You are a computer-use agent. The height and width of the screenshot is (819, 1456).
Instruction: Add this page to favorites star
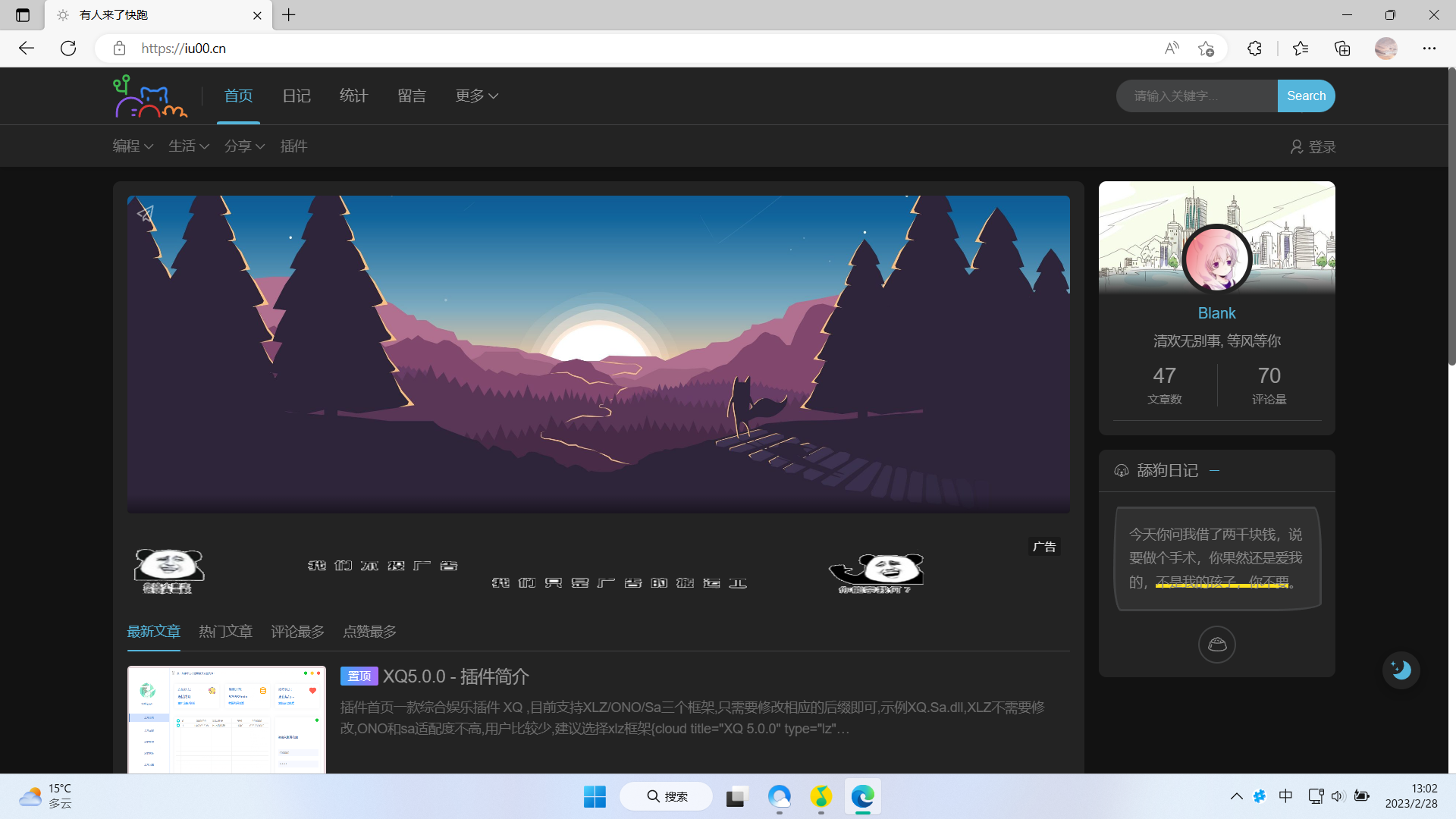click(x=1206, y=49)
